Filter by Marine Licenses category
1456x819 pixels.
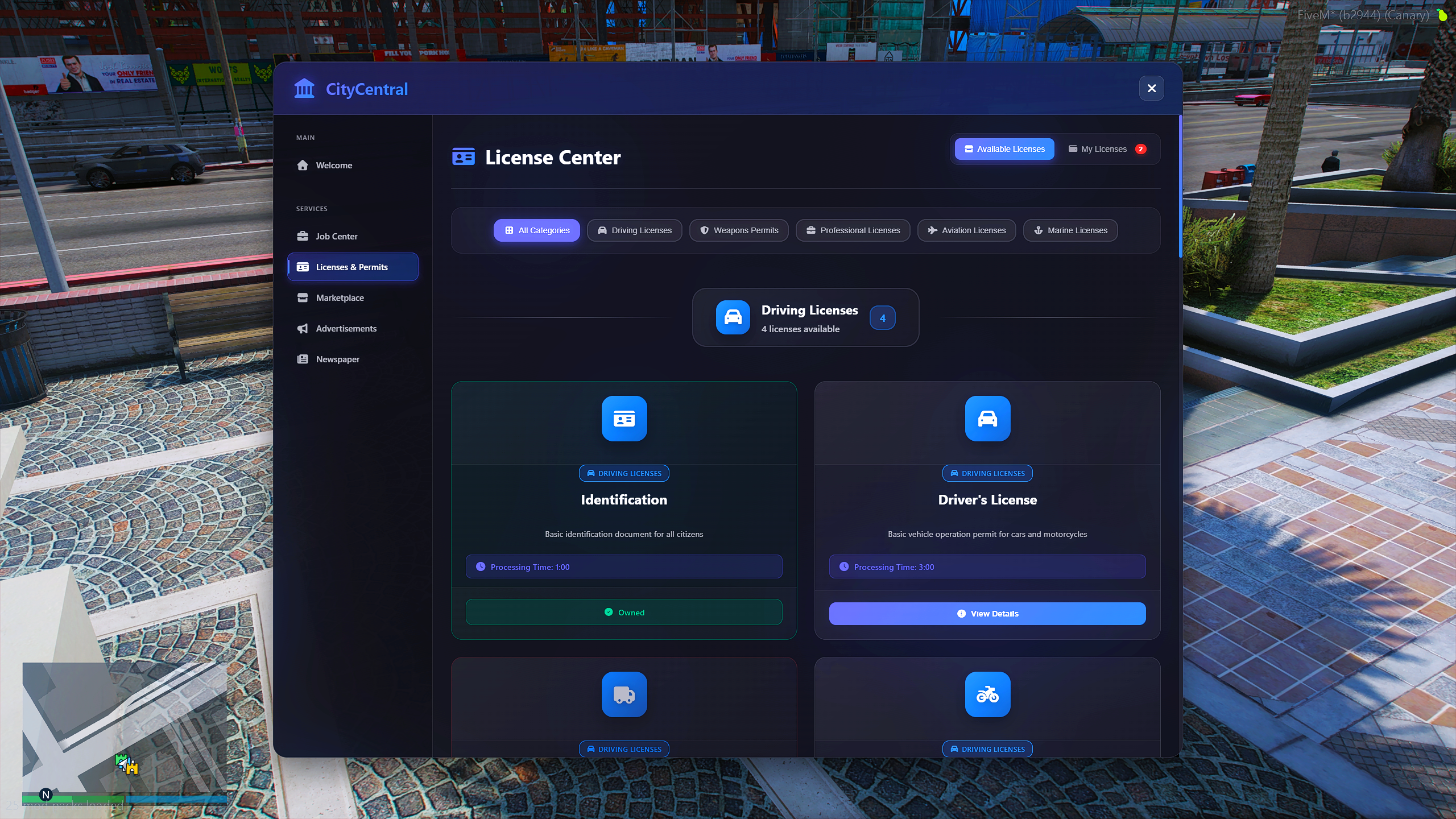pyautogui.click(x=1070, y=230)
